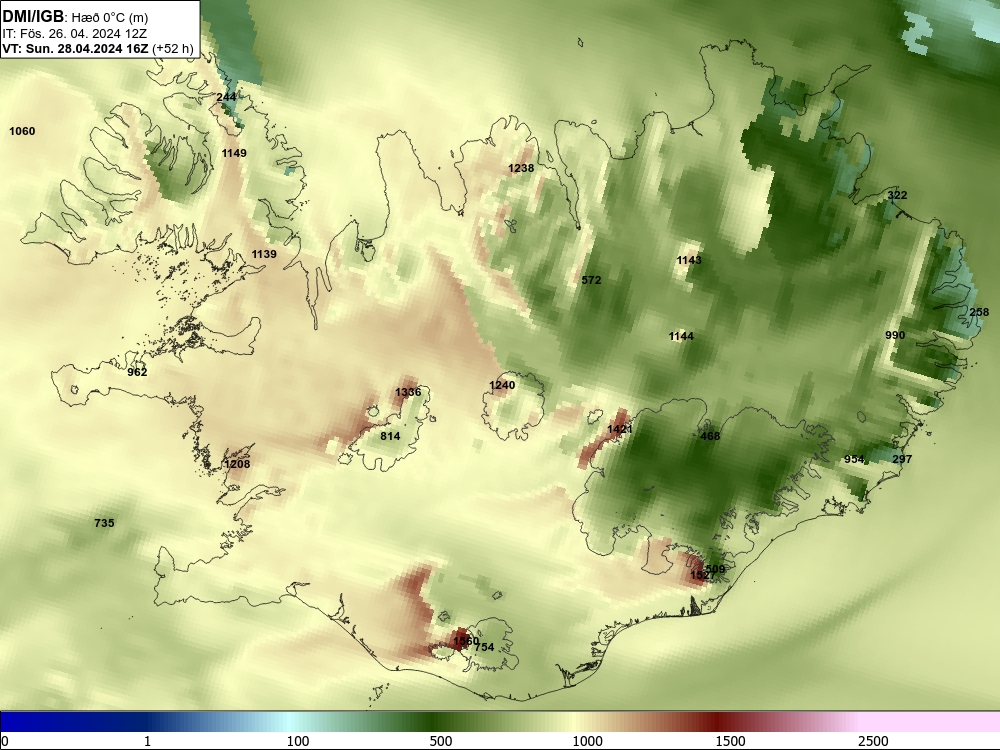Click the 962 value label

coord(137,372)
